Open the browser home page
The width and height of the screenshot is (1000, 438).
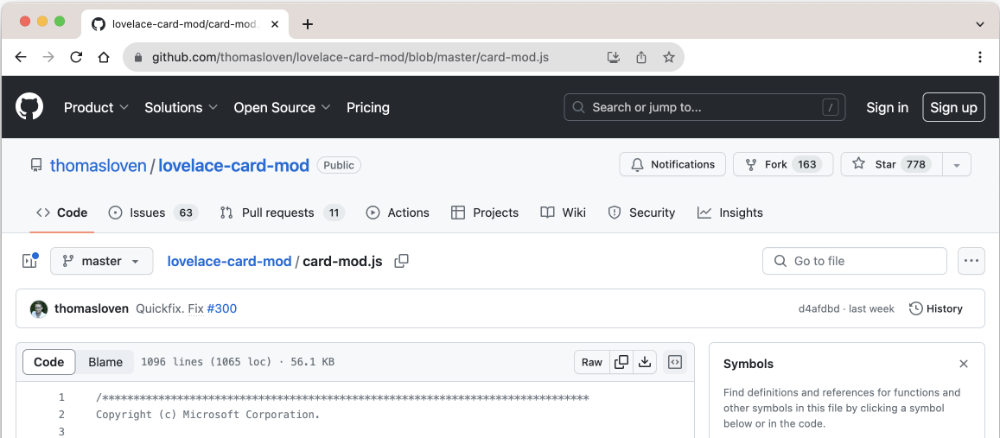(x=103, y=57)
